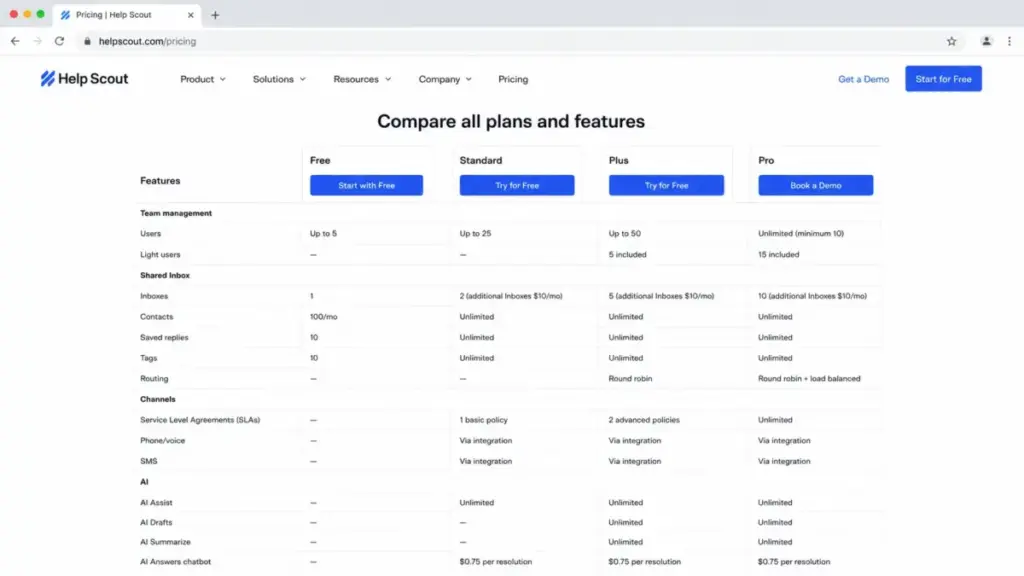
Task: Click the Team management section label
Action: click(x=176, y=213)
